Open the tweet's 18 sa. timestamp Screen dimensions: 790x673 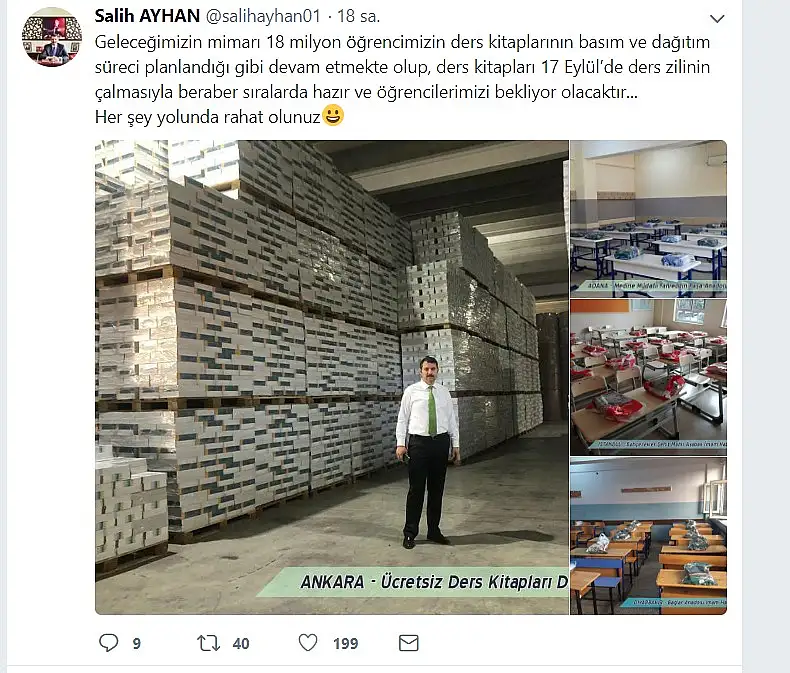point(358,16)
